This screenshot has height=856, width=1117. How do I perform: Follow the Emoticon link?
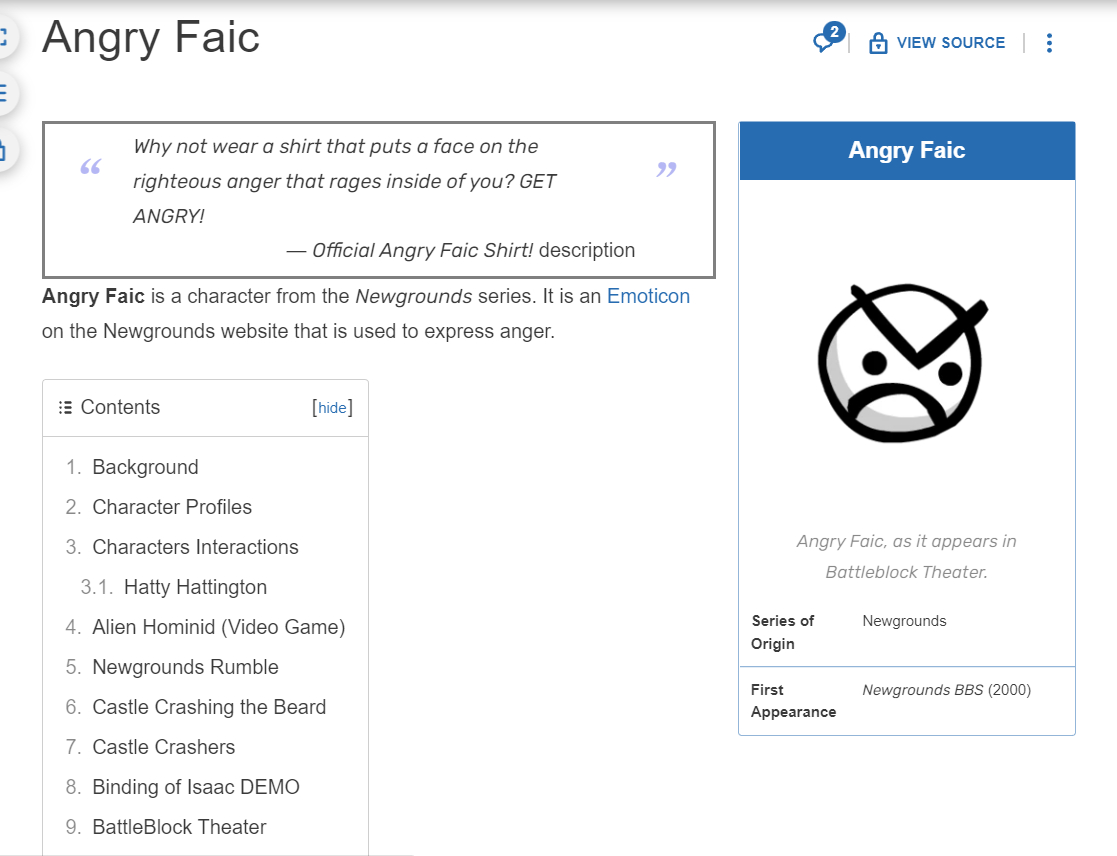tap(648, 296)
